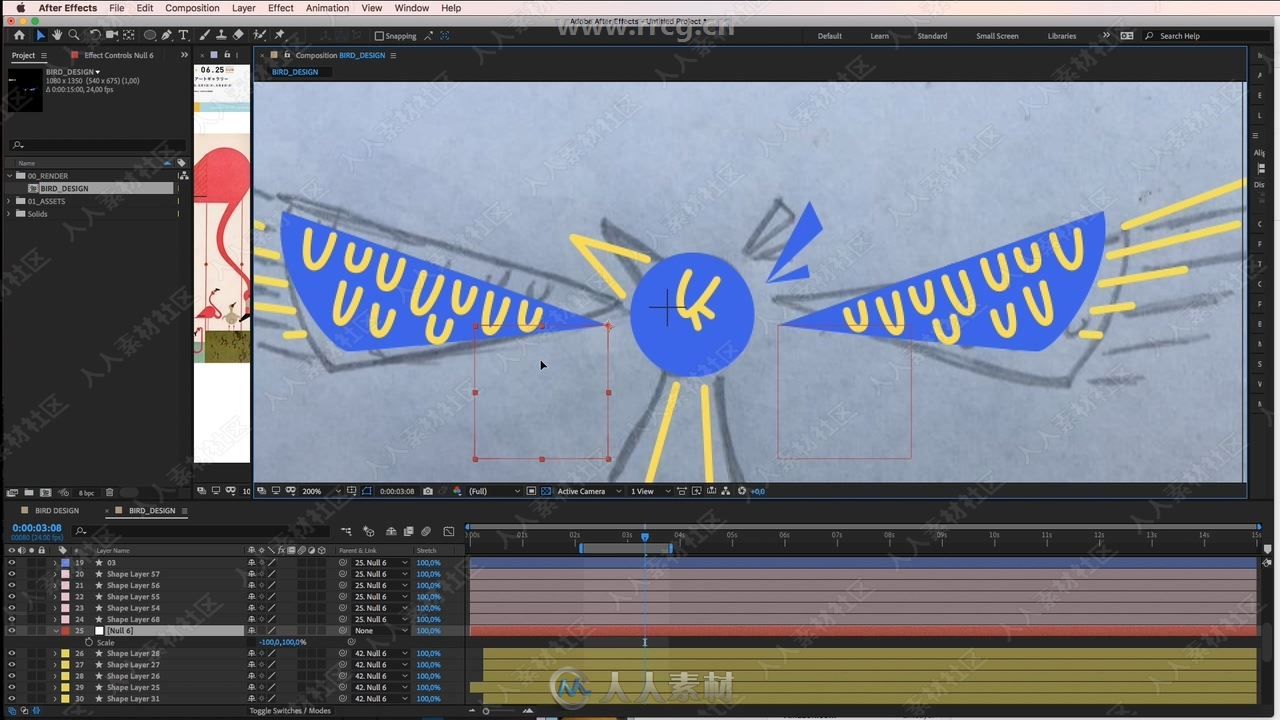Screen dimensions: 1280x720
Task: Expand the 01_ASSETS folder
Action: [10, 201]
